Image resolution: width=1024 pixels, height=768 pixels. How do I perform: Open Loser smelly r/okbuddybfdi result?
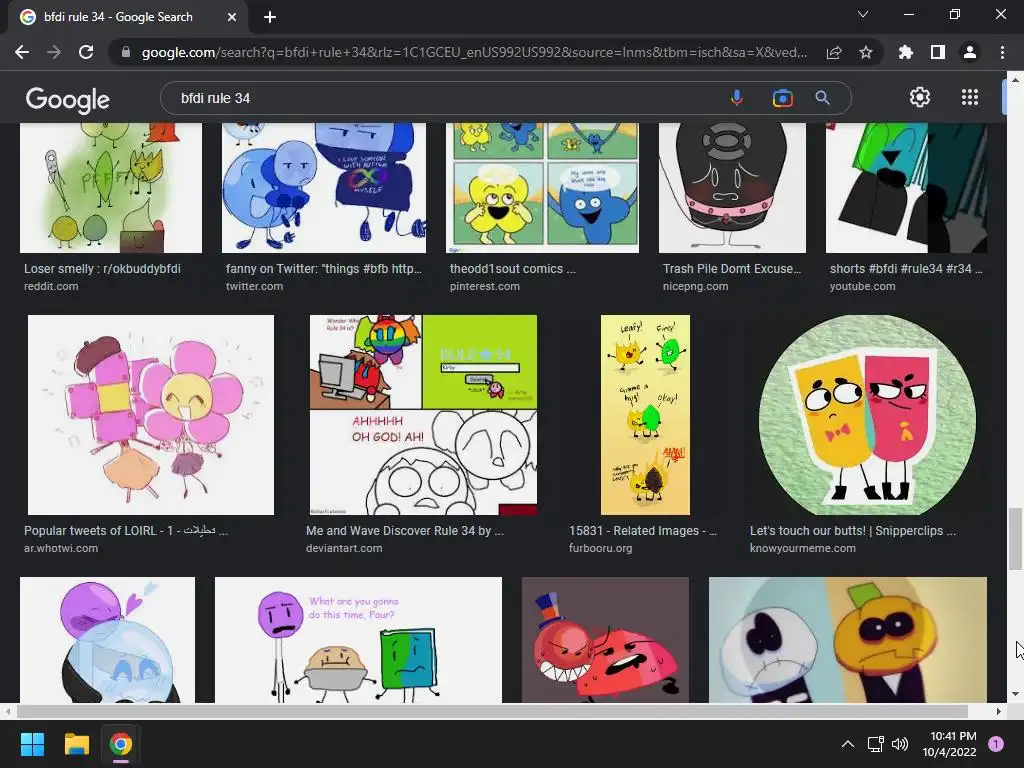(x=103, y=268)
